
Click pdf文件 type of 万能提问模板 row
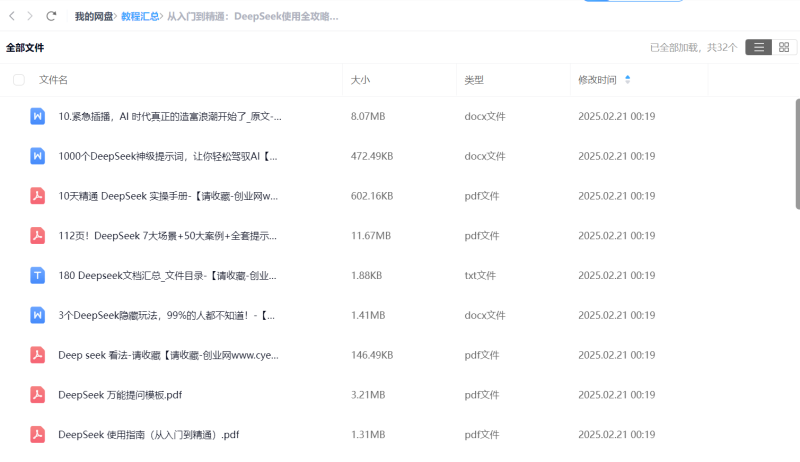[482, 395]
